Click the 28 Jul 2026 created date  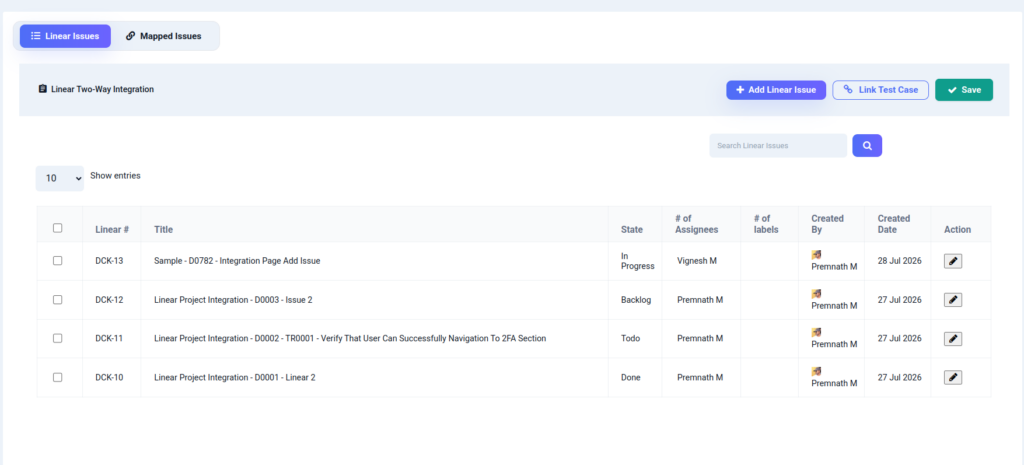point(900,261)
